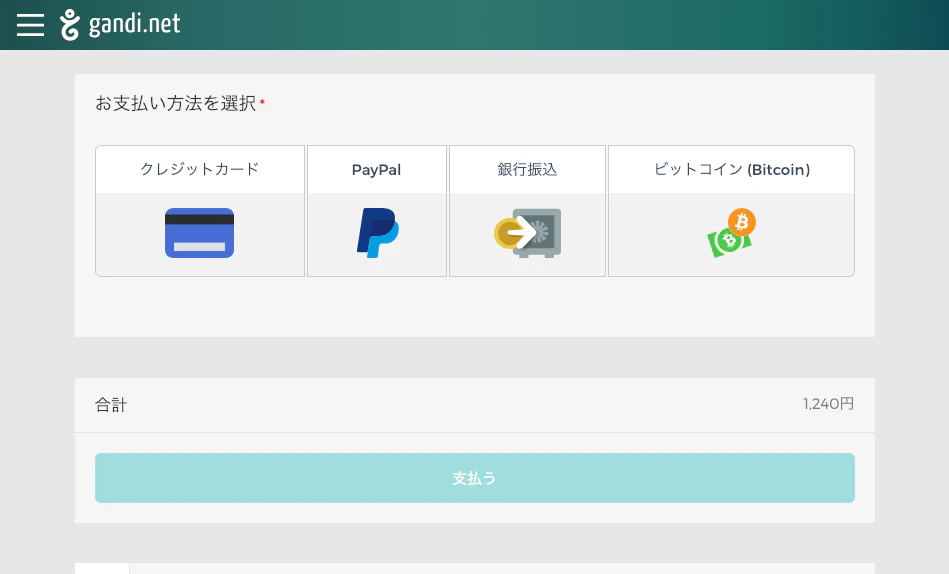949x574 pixels.
Task: Click the 支払う pay button
Action: [x=475, y=478]
